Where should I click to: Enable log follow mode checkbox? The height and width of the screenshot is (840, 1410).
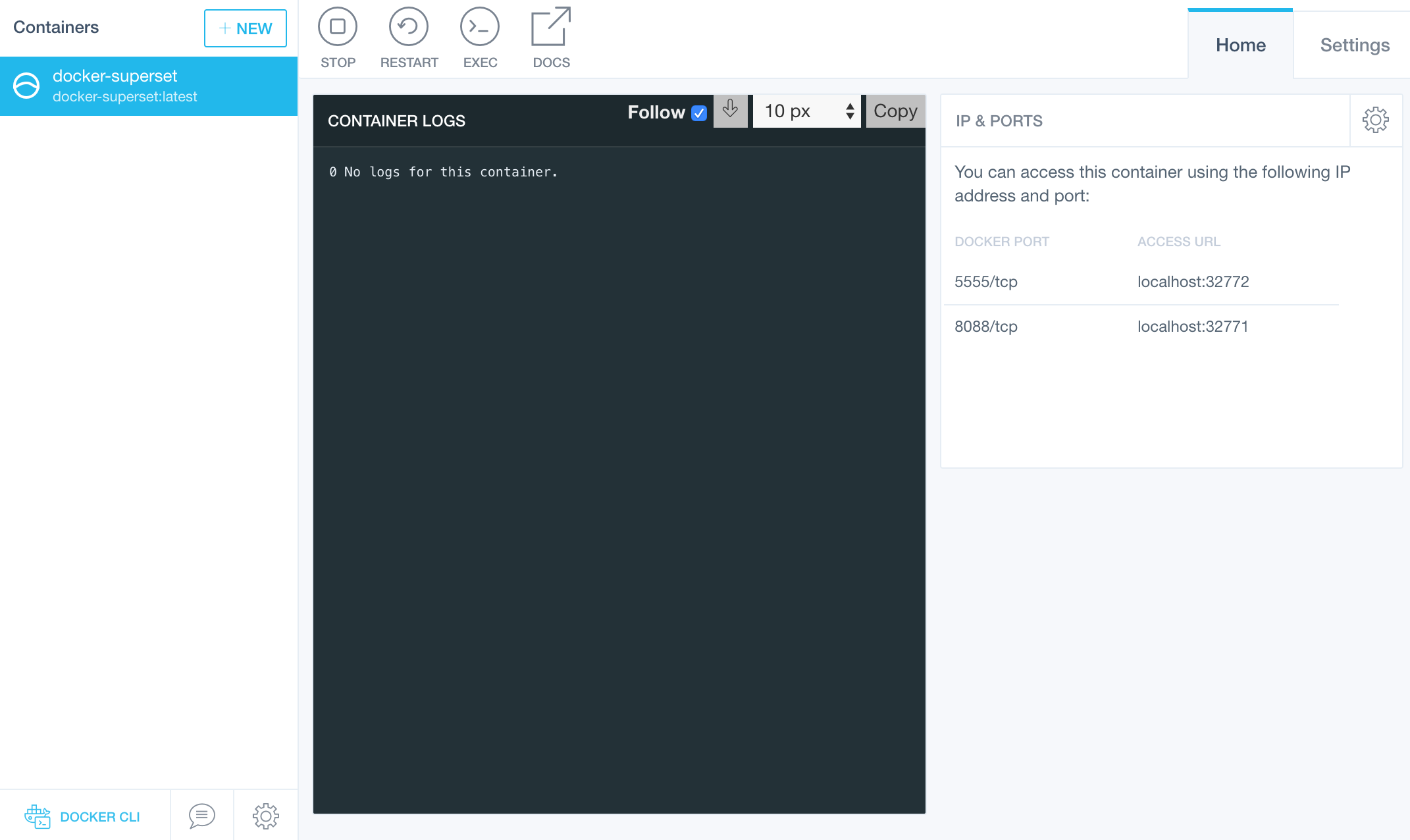click(x=699, y=112)
